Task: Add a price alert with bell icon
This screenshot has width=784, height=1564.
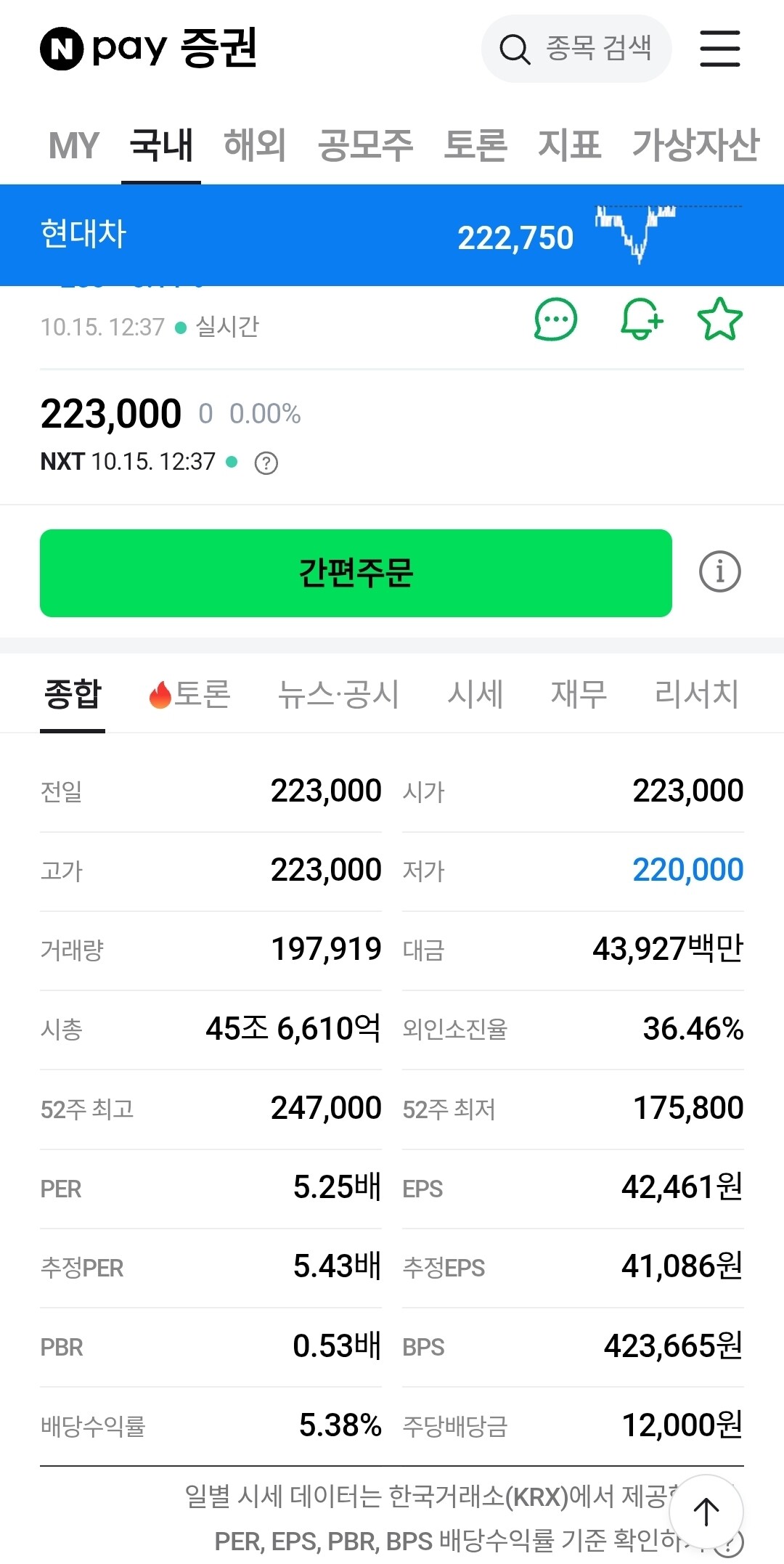Action: pyautogui.click(x=641, y=319)
